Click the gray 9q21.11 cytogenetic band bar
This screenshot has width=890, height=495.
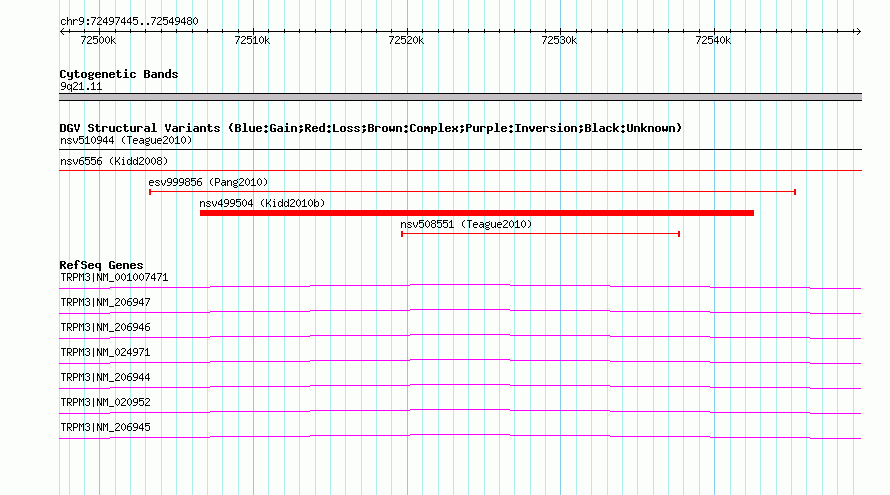460,97
